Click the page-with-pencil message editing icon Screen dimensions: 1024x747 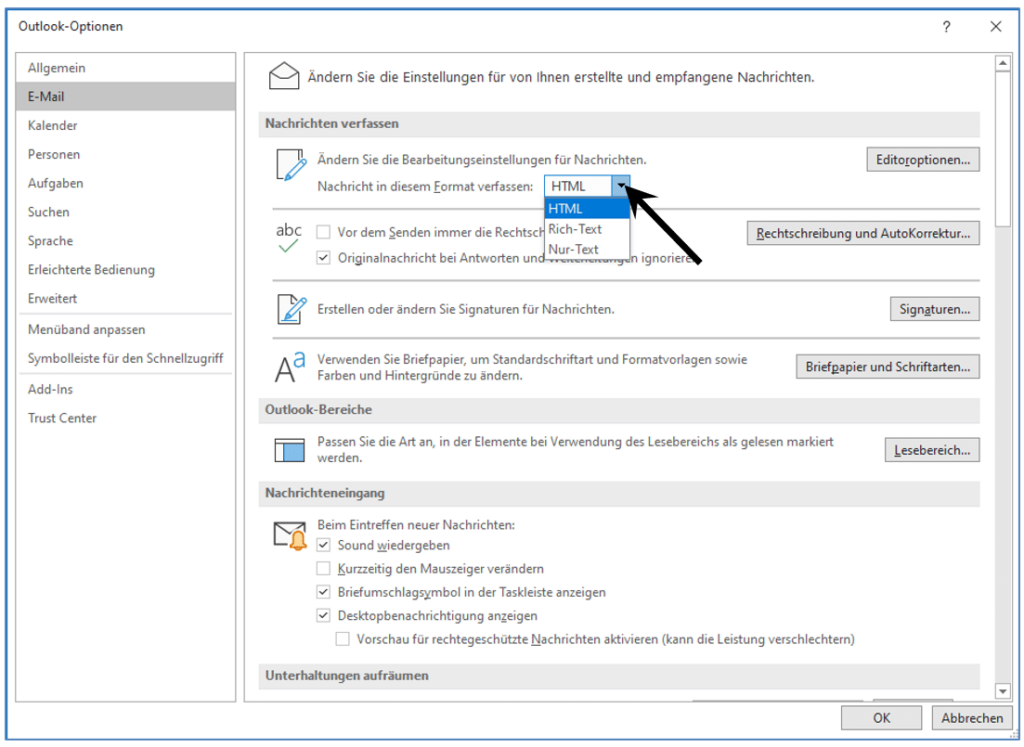click(291, 165)
